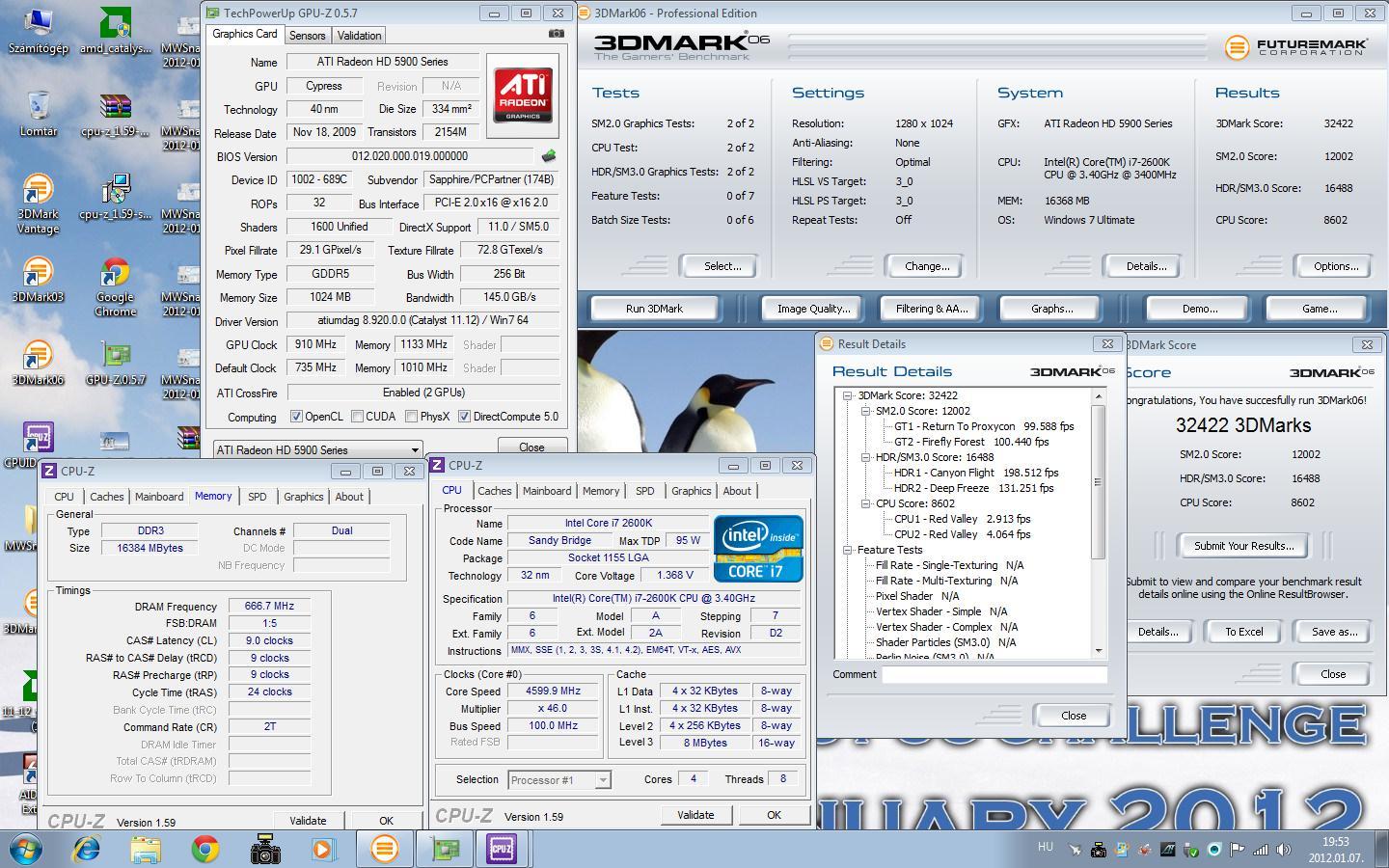This screenshot has width=1389, height=868.
Task: Toggle the DirectCompute 5.0 checkbox
Action: (x=464, y=417)
